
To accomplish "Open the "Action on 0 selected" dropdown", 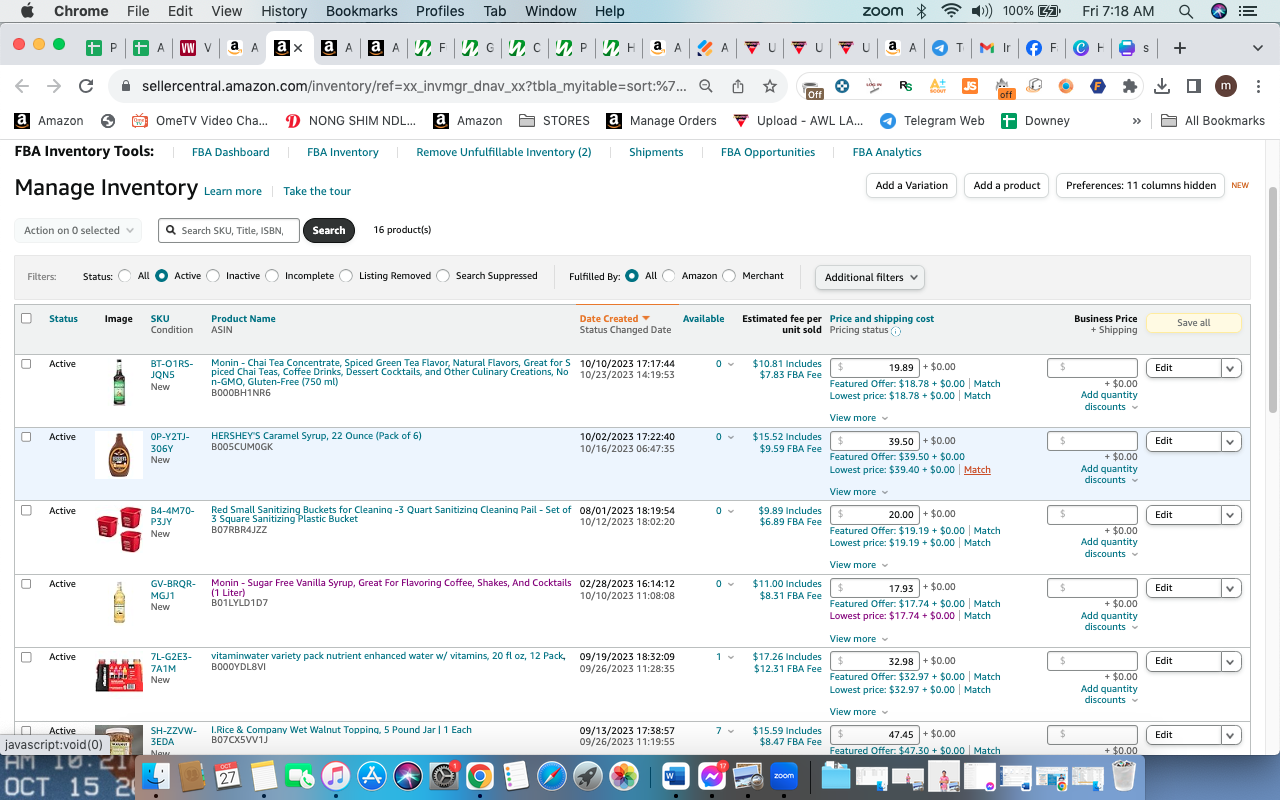I will point(80,230).
